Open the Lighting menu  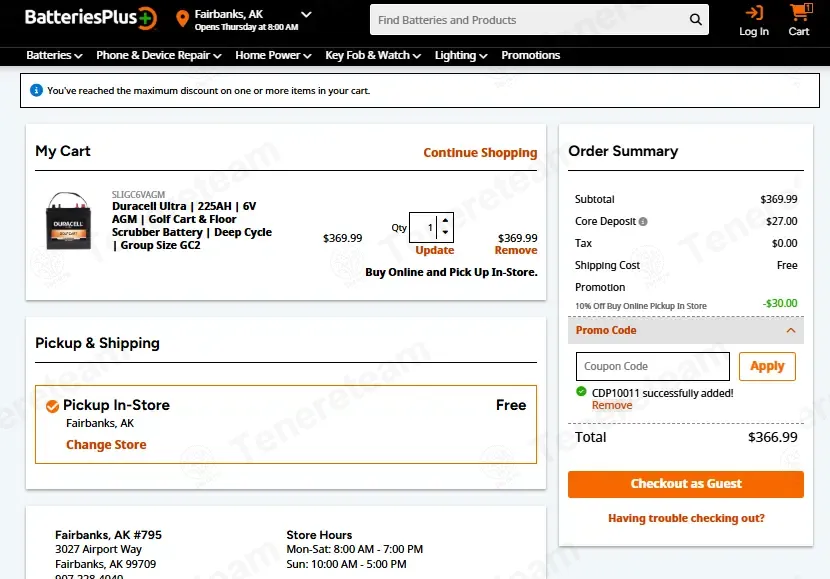tap(461, 56)
